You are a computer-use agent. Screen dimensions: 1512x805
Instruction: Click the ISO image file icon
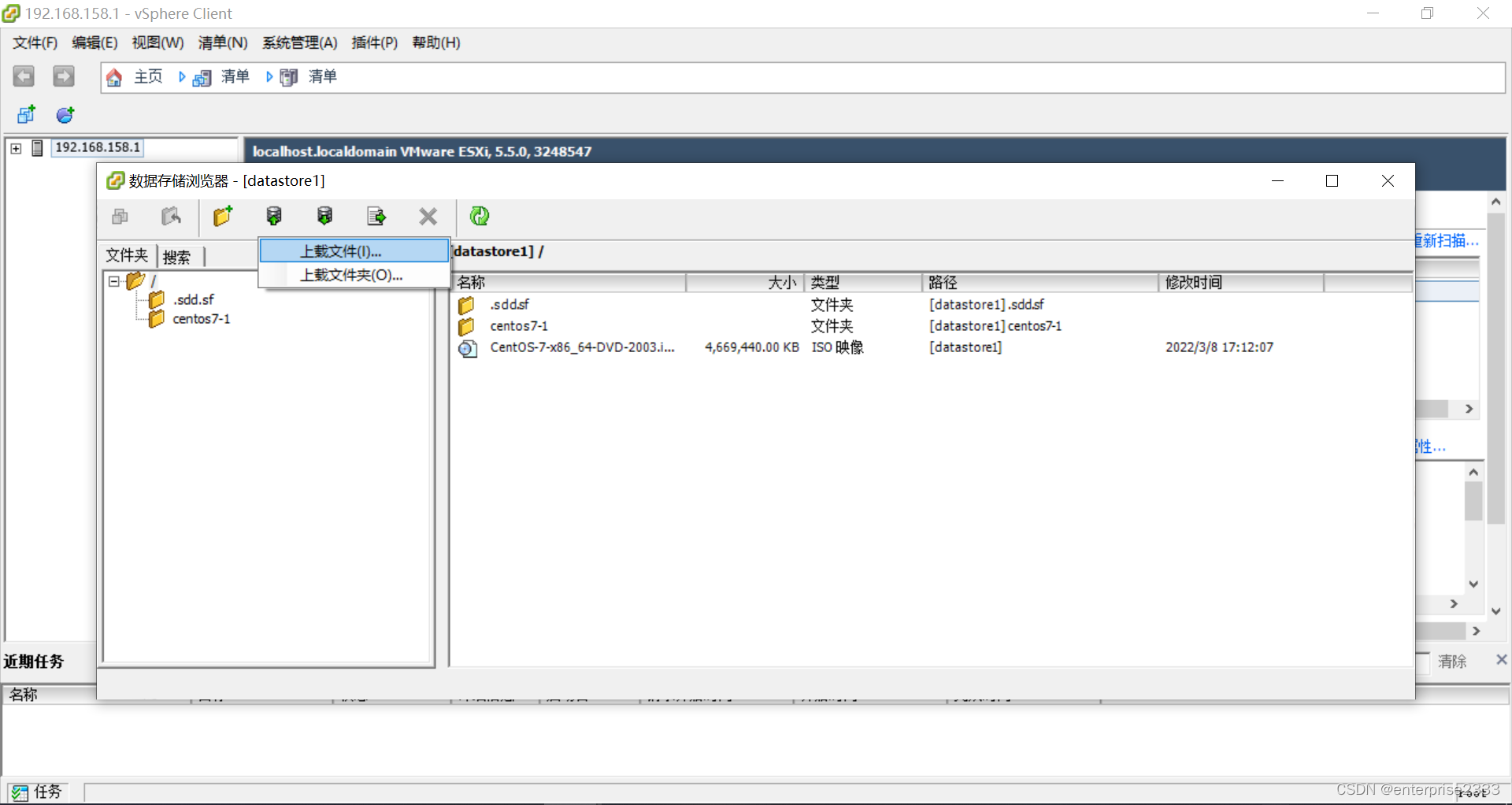tap(468, 348)
